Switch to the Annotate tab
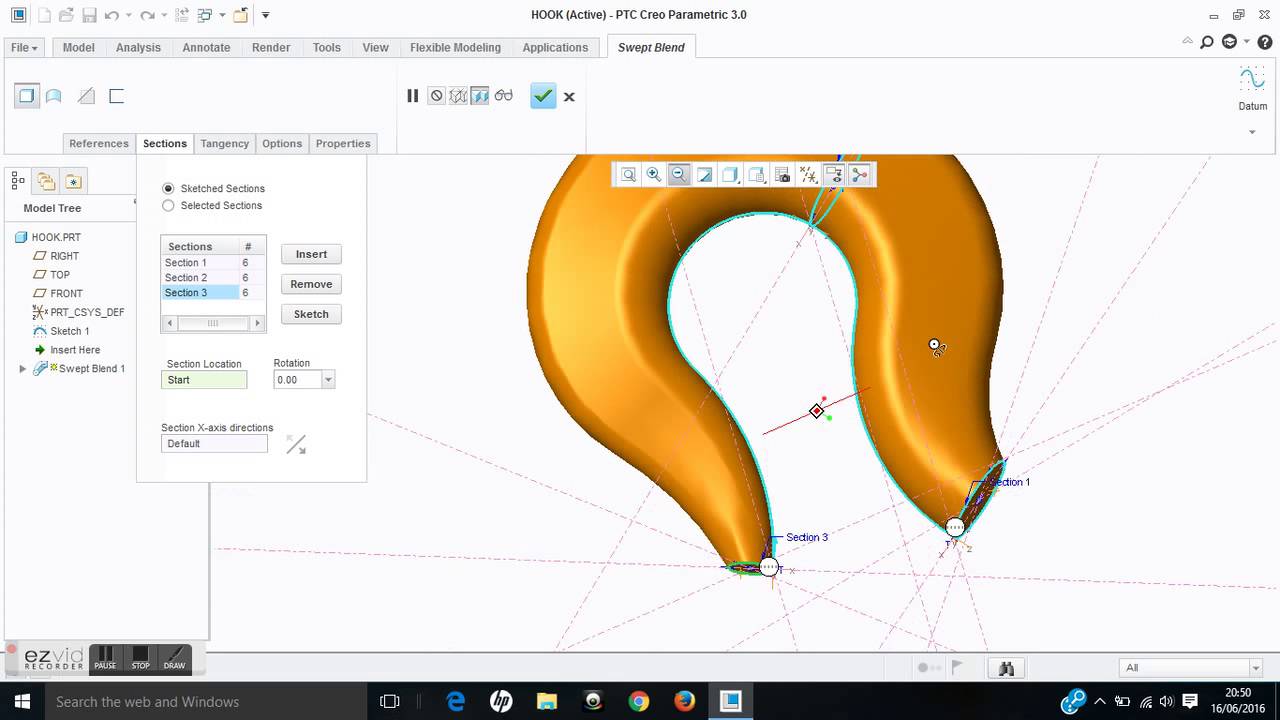The image size is (1280, 720). pos(206,47)
